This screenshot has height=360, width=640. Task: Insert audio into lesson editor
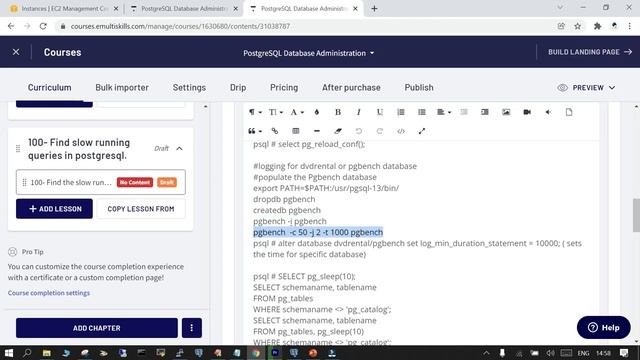coord(548,112)
